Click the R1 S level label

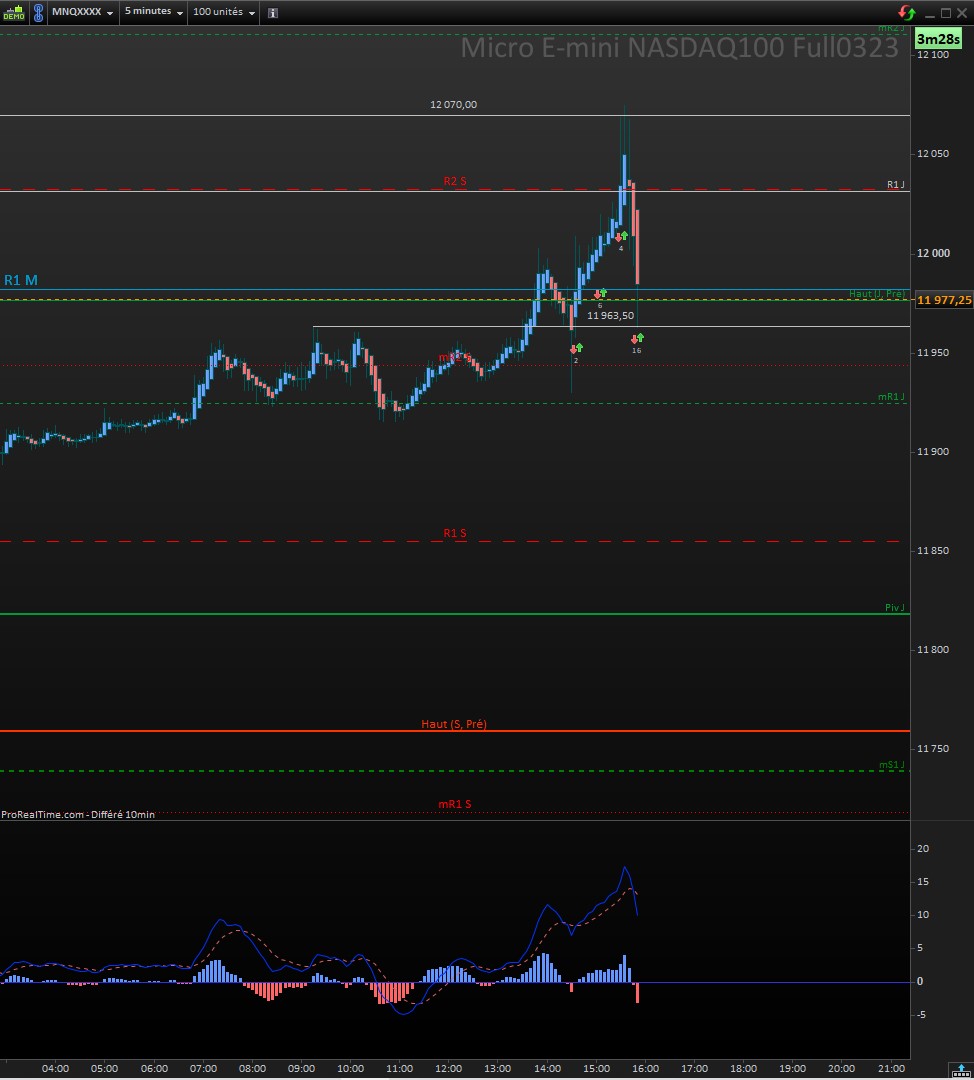455,533
